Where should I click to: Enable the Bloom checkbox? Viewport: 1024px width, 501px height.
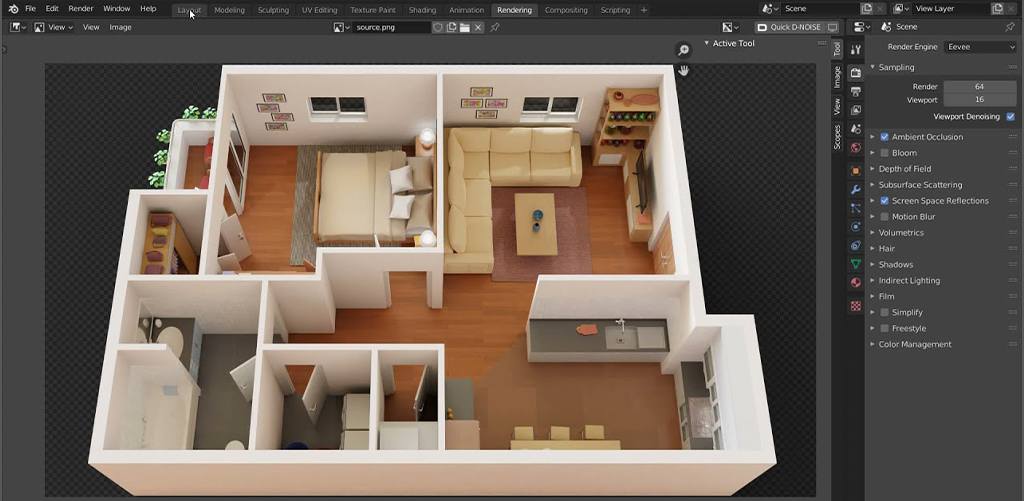(884, 153)
